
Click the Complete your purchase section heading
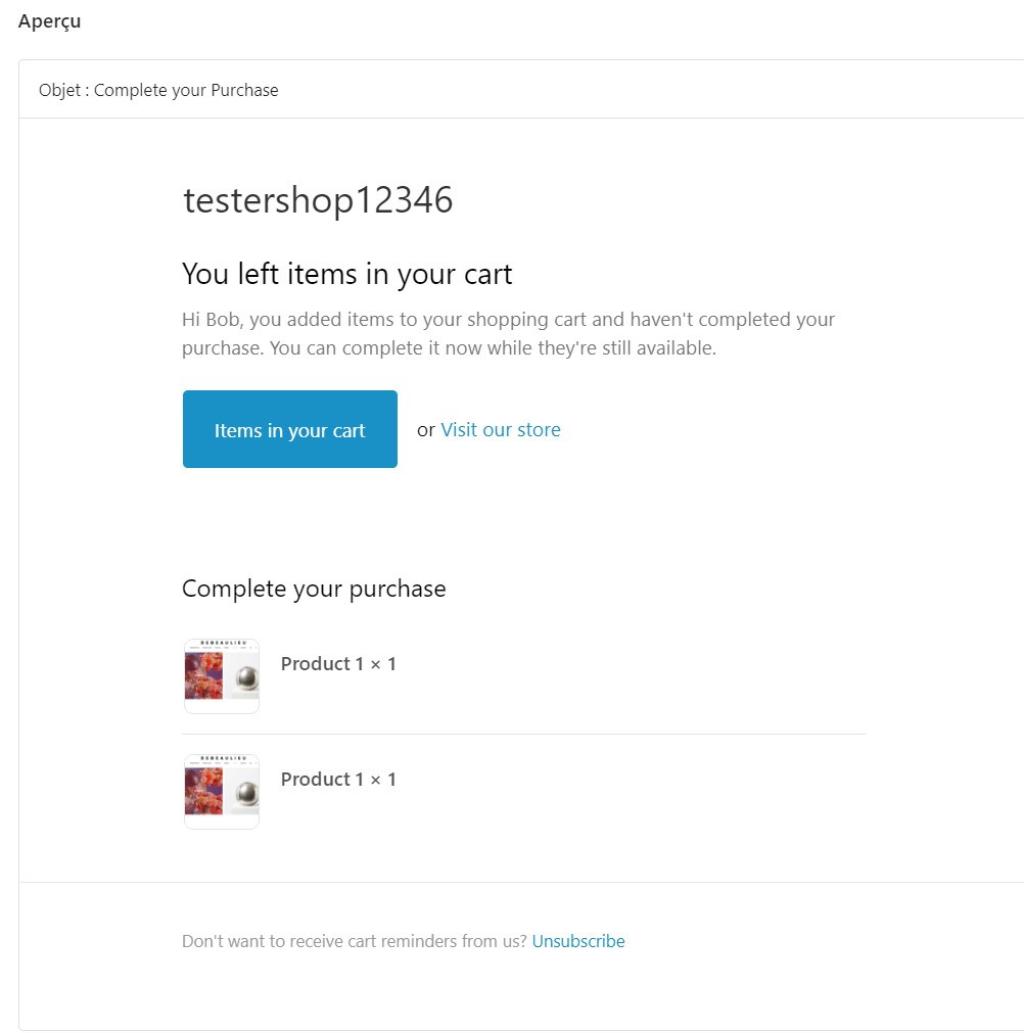(314, 588)
